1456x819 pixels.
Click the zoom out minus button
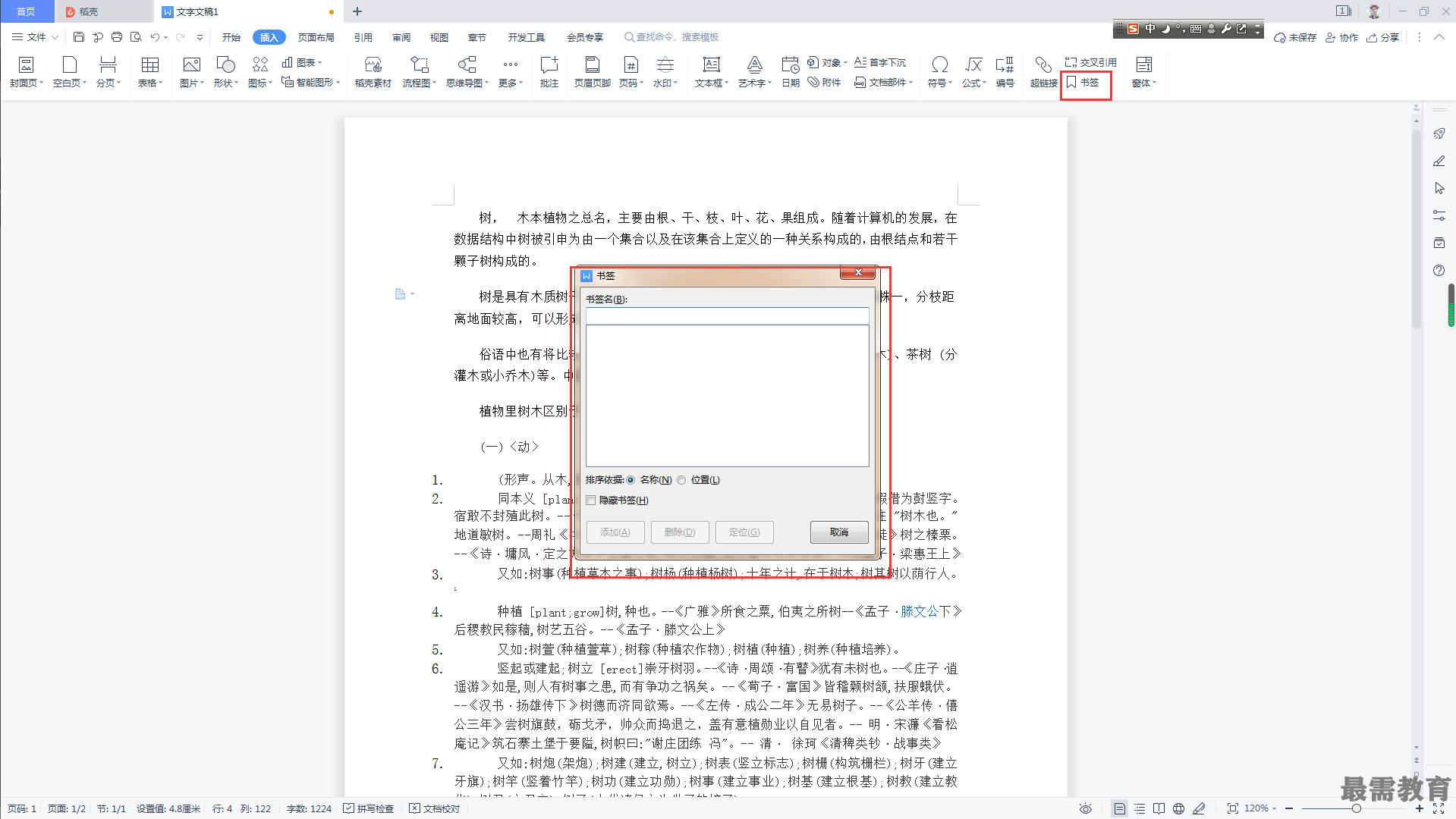pos(1289,808)
